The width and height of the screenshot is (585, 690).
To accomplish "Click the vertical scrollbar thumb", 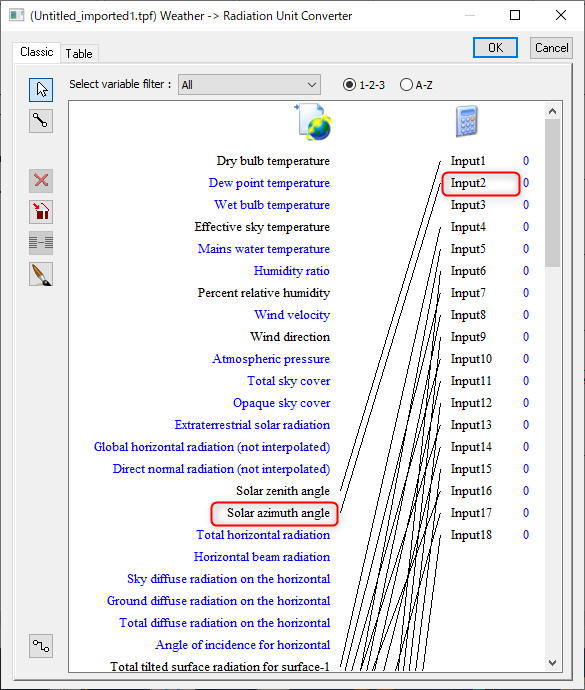I will tap(552, 193).
